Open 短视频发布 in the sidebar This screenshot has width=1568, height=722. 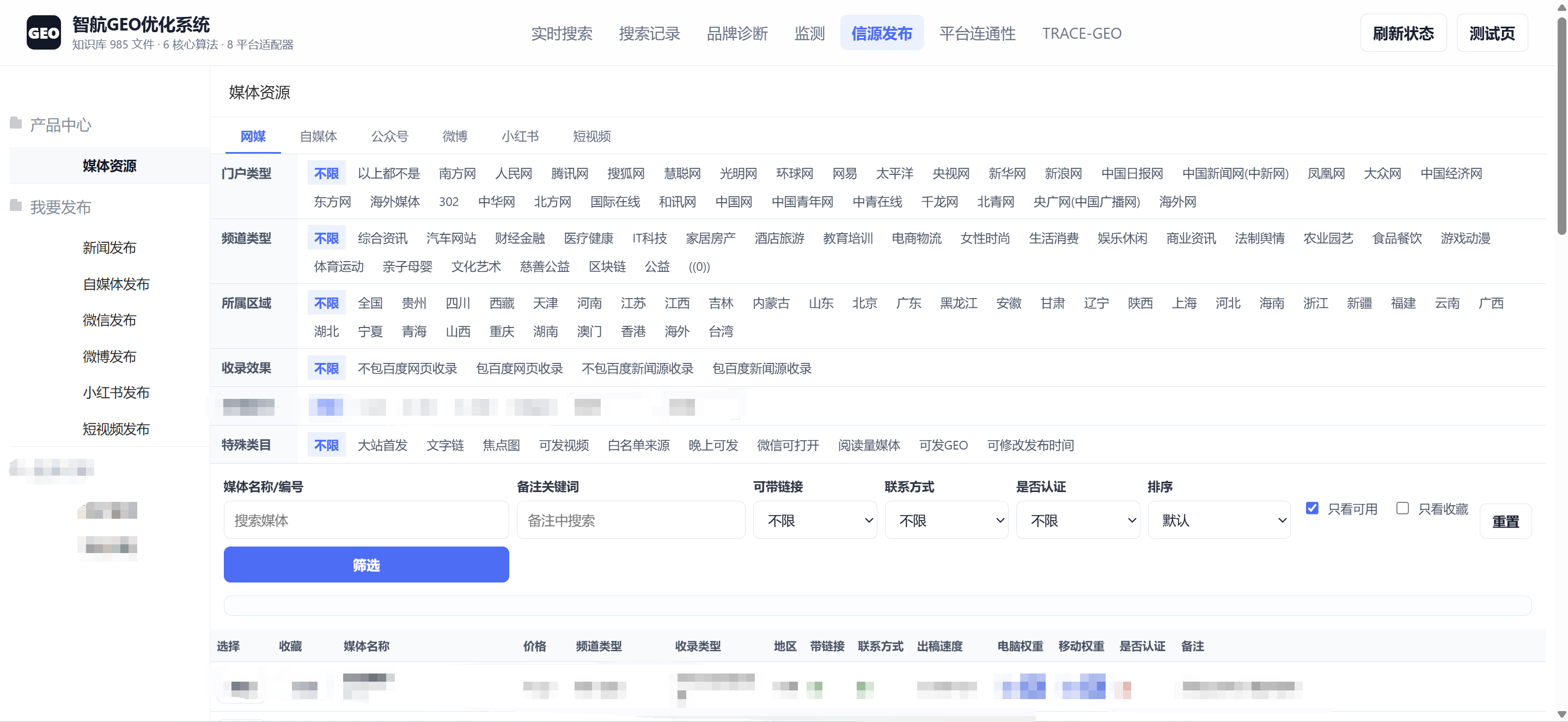pos(115,429)
